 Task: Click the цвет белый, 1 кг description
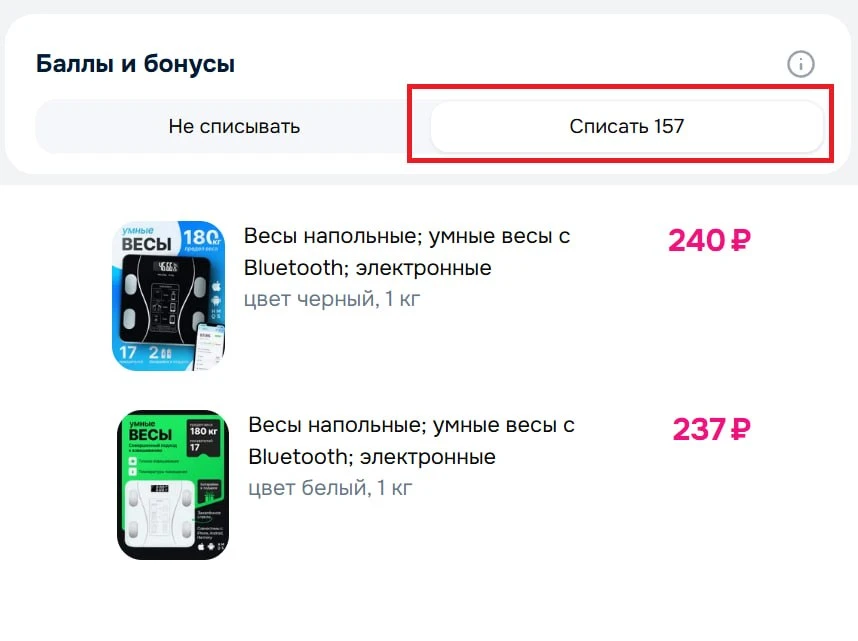(330, 488)
